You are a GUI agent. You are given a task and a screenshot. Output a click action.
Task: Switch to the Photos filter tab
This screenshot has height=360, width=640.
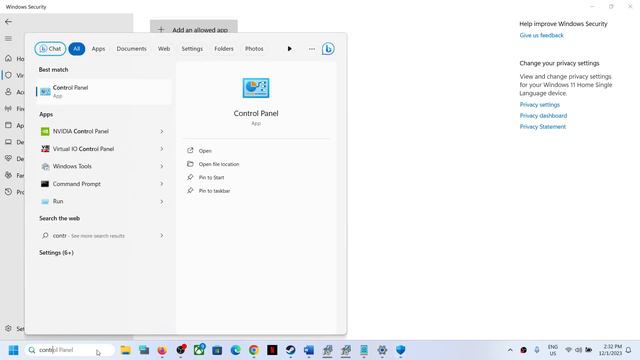point(254,49)
